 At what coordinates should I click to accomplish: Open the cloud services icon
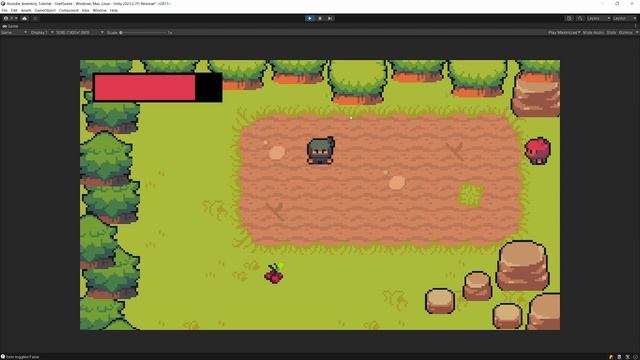pyautogui.click(x=24, y=18)
